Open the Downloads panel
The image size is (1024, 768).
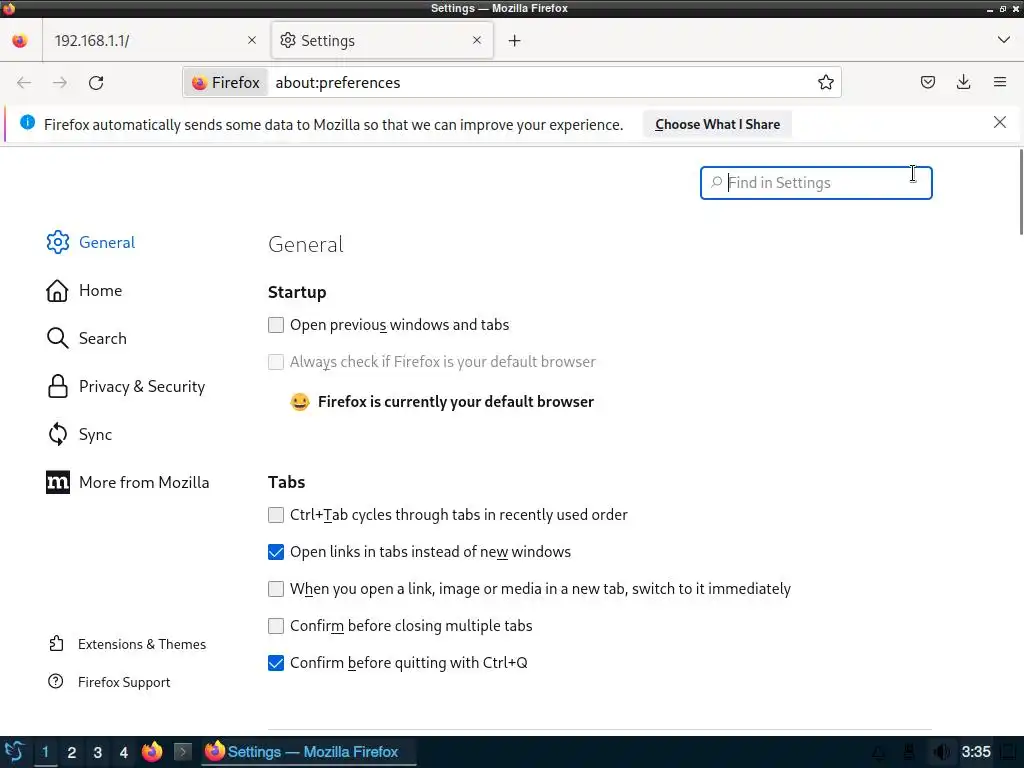click(x=963, y=82)
